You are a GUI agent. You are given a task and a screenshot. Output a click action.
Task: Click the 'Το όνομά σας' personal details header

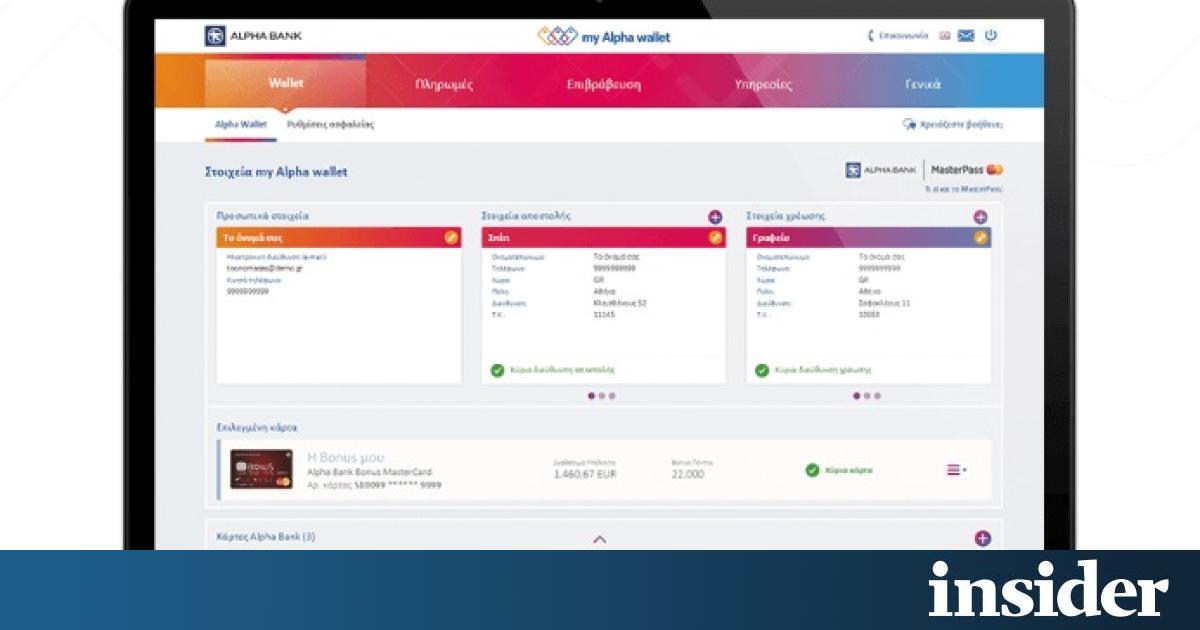tap(339, 238)
